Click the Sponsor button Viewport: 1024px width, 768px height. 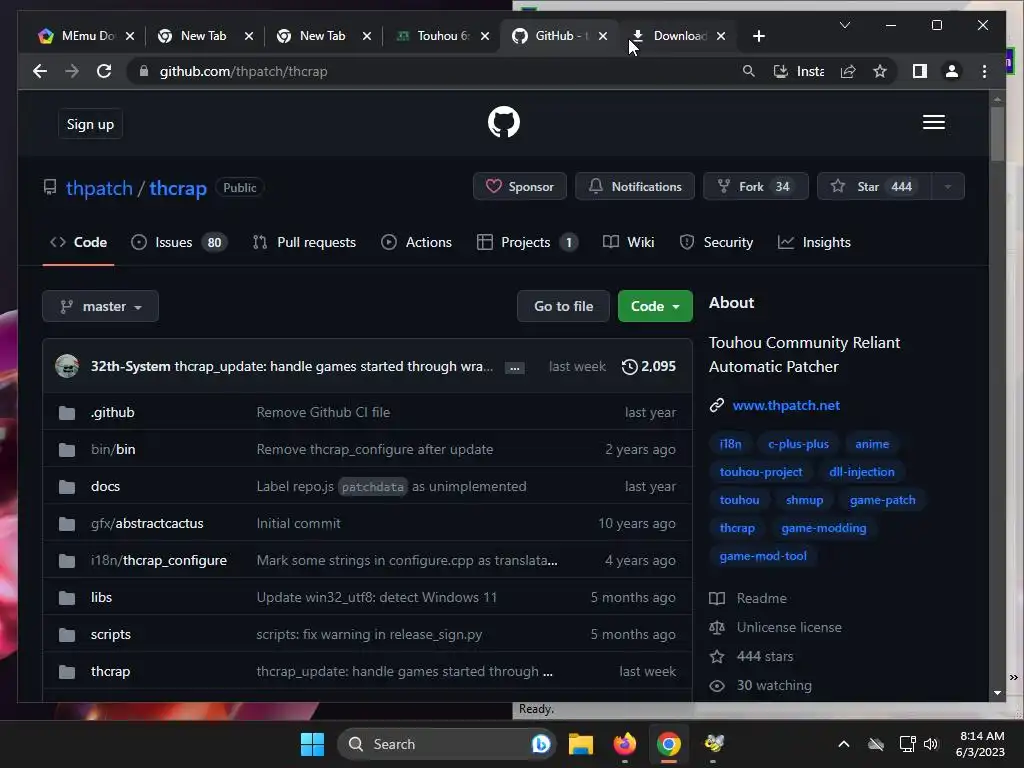click(520, 187)
